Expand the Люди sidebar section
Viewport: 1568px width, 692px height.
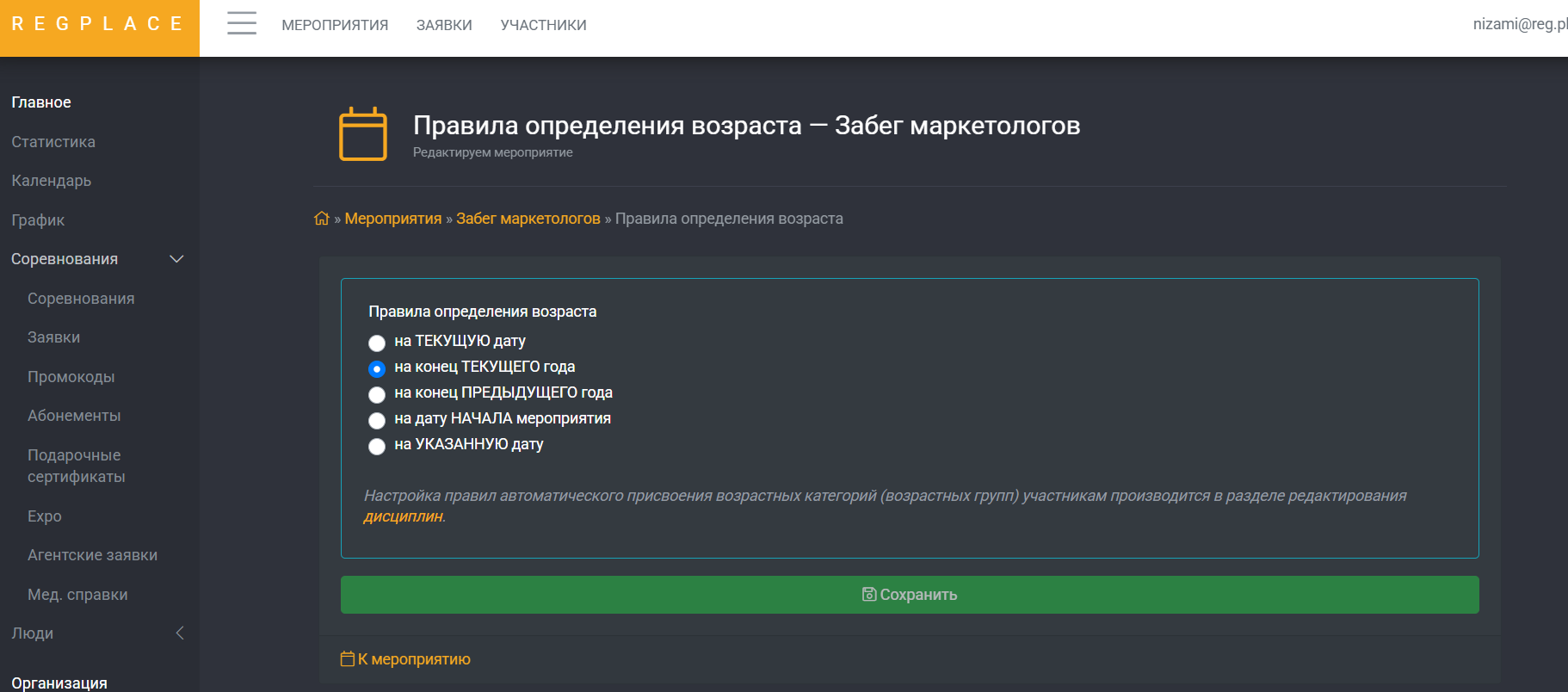[x=180, y=633]
